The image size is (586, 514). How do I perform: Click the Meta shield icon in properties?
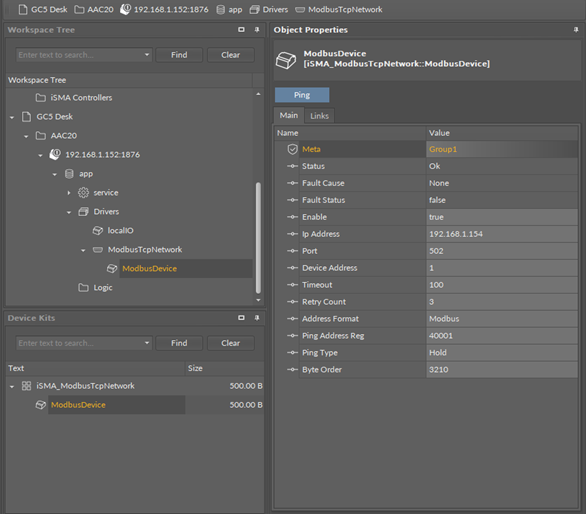pyautogui.click(x=292, y=149)
